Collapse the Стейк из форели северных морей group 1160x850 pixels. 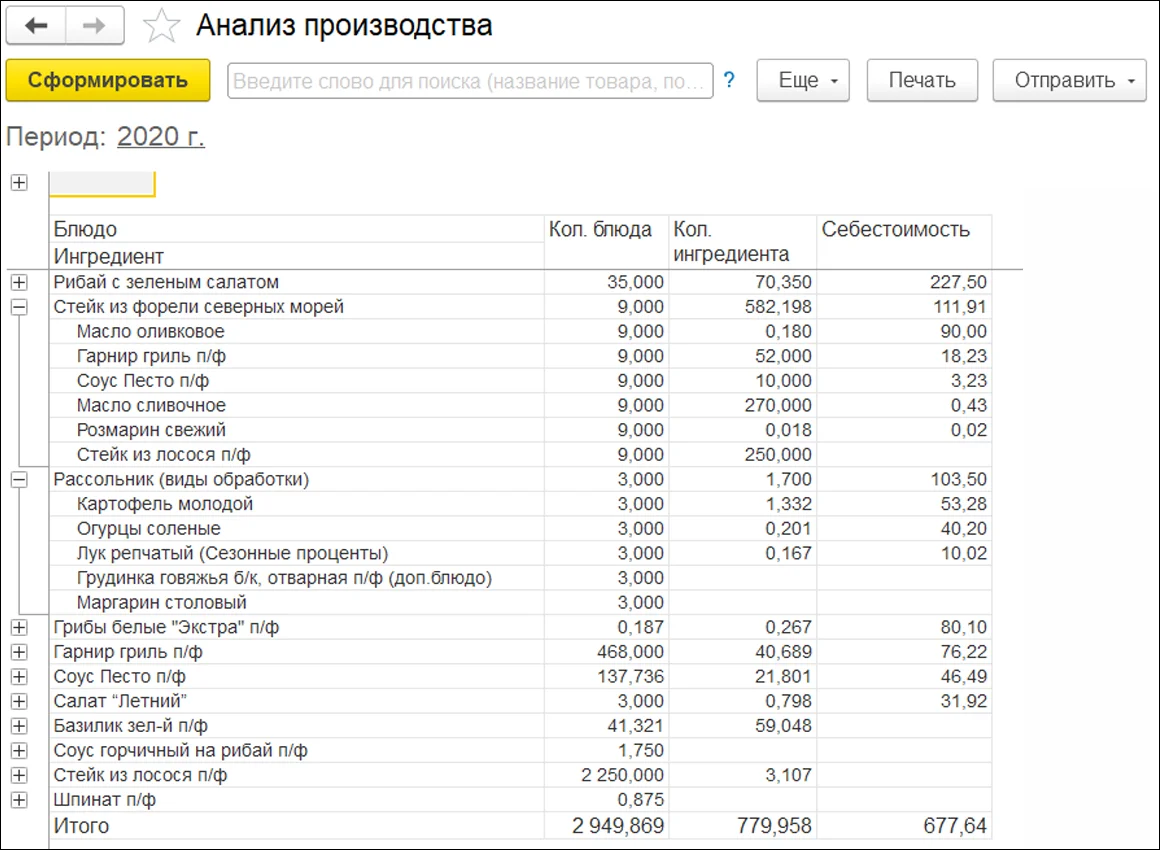pos(18,307)
